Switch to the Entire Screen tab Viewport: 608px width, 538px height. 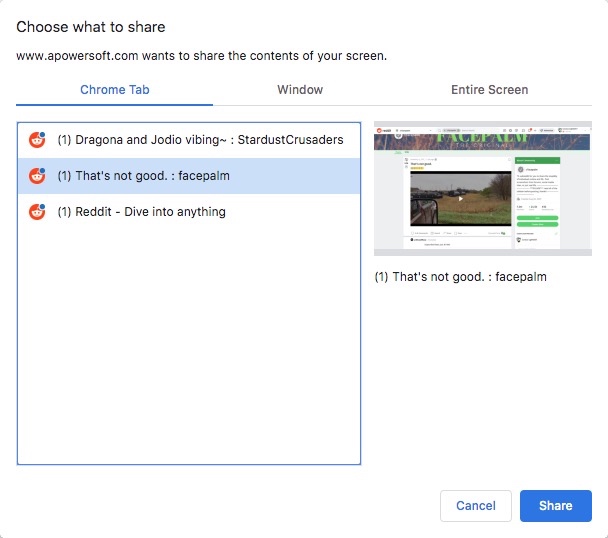489,90
